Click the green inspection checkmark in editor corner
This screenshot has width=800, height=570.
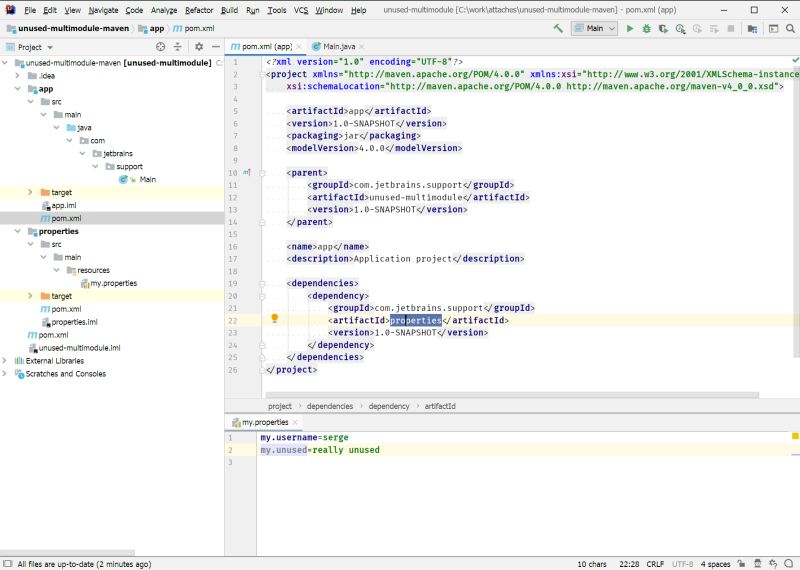[x=795, y=60]
